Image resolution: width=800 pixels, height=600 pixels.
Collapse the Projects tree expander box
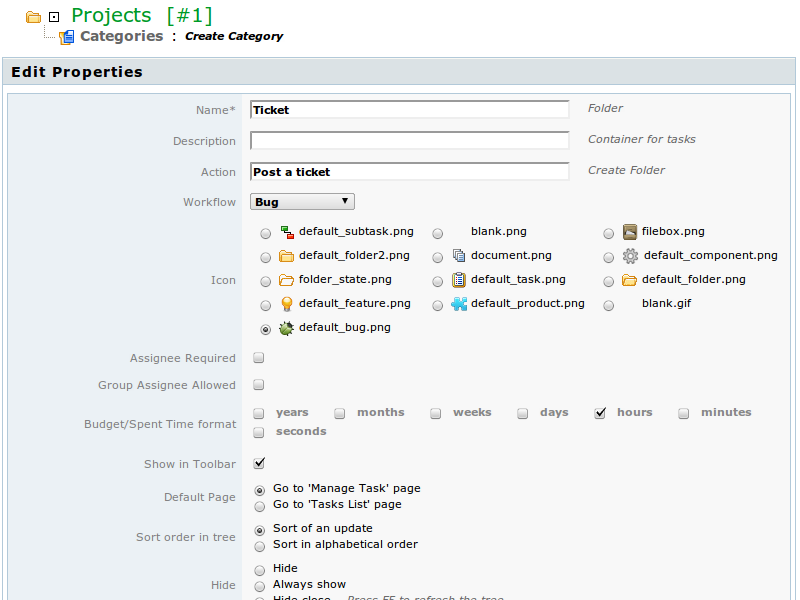(54, 17)
